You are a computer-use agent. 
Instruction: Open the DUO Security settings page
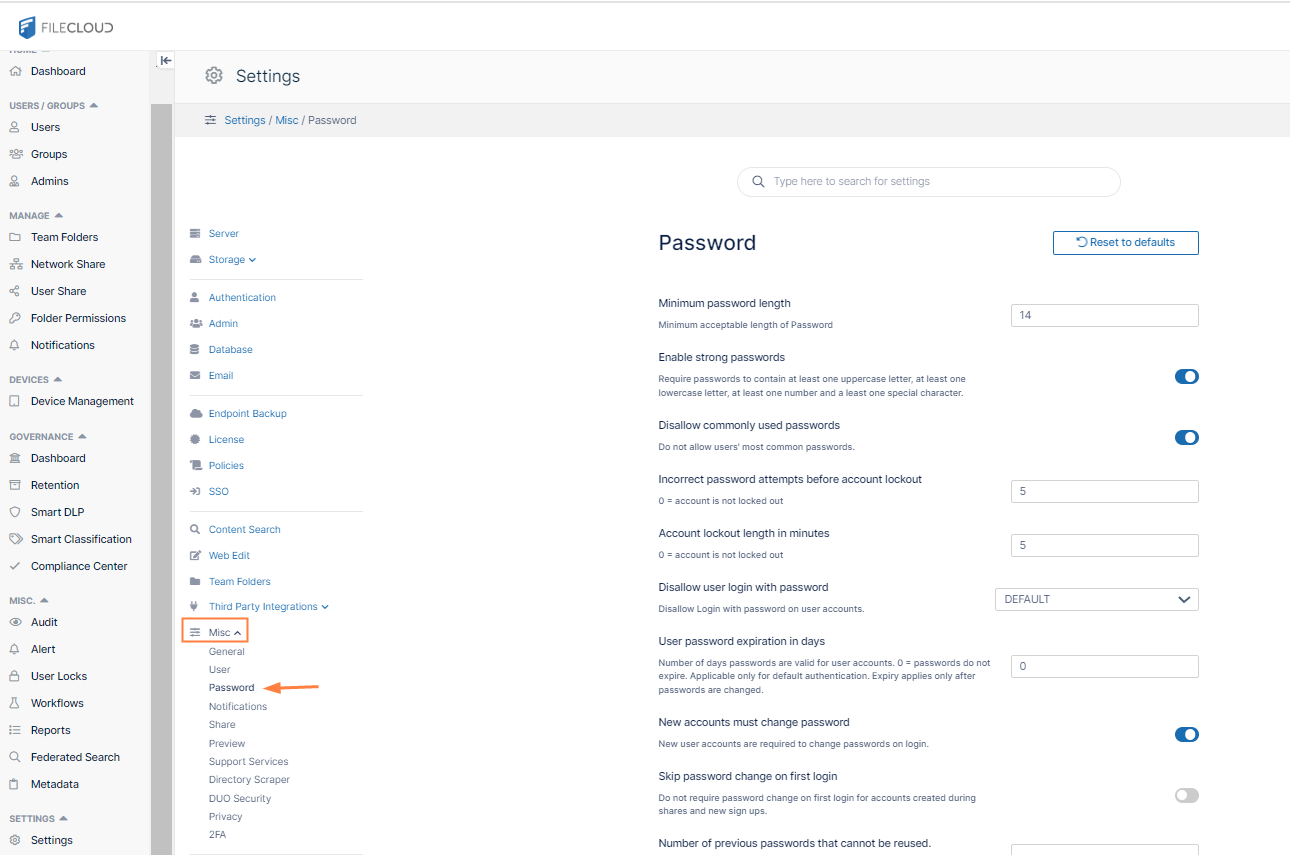pyautogui.click(x=240, y=798)
